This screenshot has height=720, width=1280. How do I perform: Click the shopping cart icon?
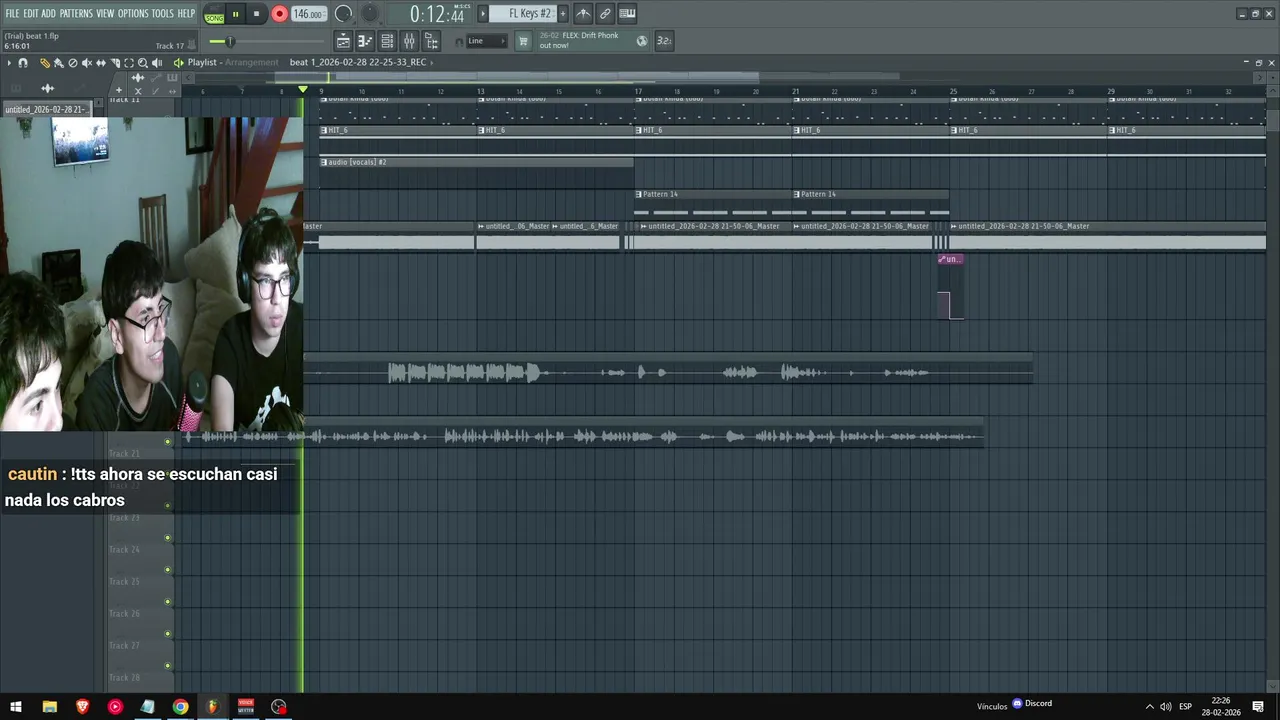point(522,41)
